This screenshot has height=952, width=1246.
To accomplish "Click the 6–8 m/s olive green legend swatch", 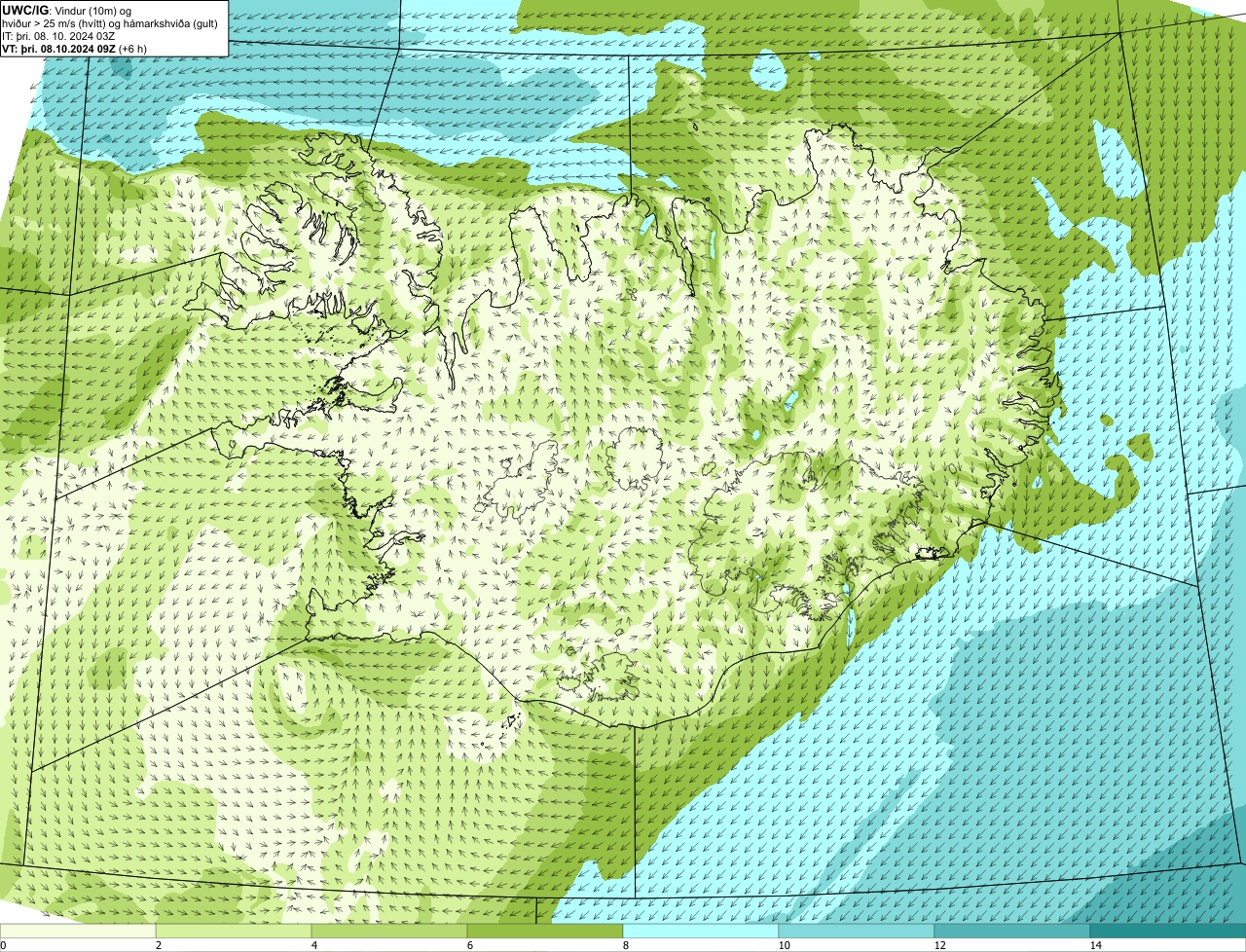I will tap(545, 931).
